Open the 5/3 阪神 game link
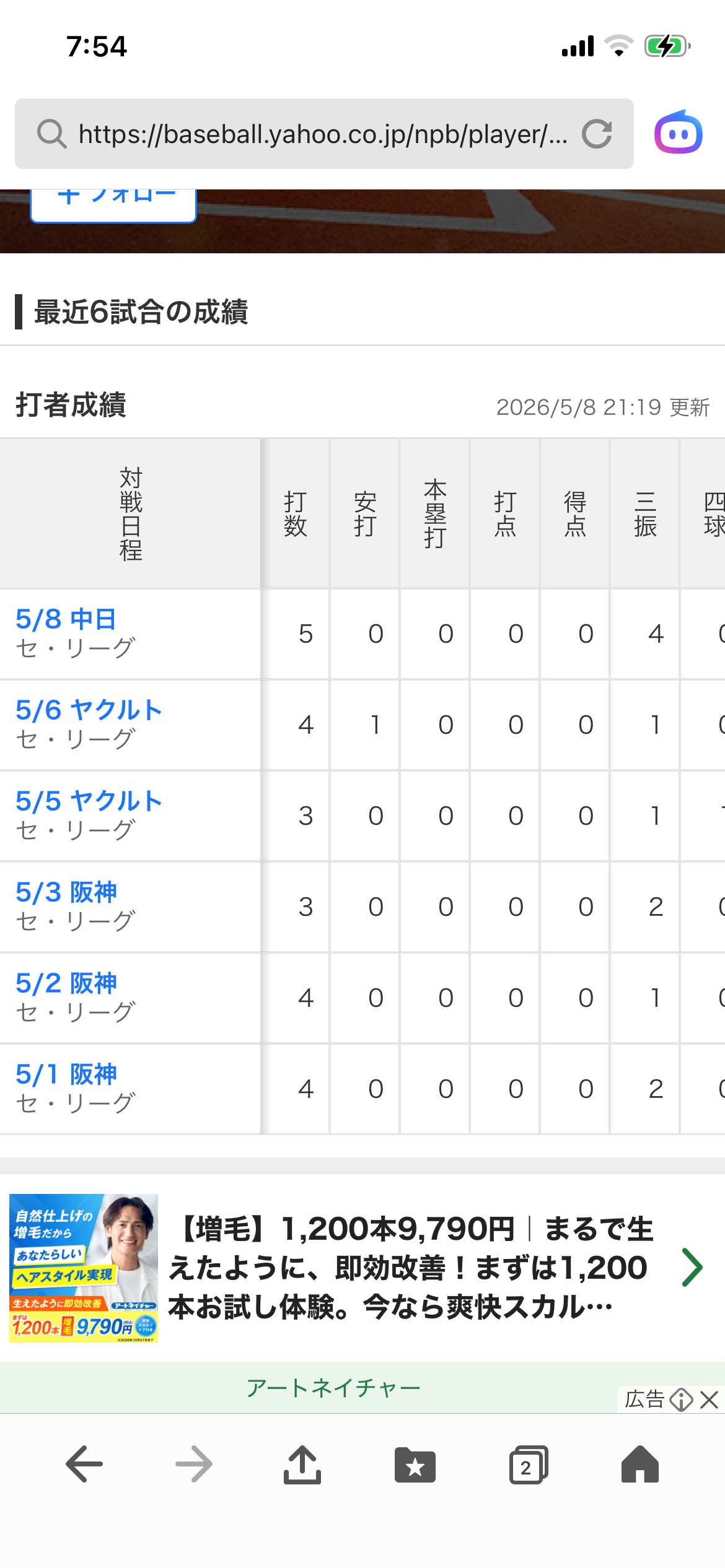This screenshot has height=1568, width=725. click(x=66, y=892)
